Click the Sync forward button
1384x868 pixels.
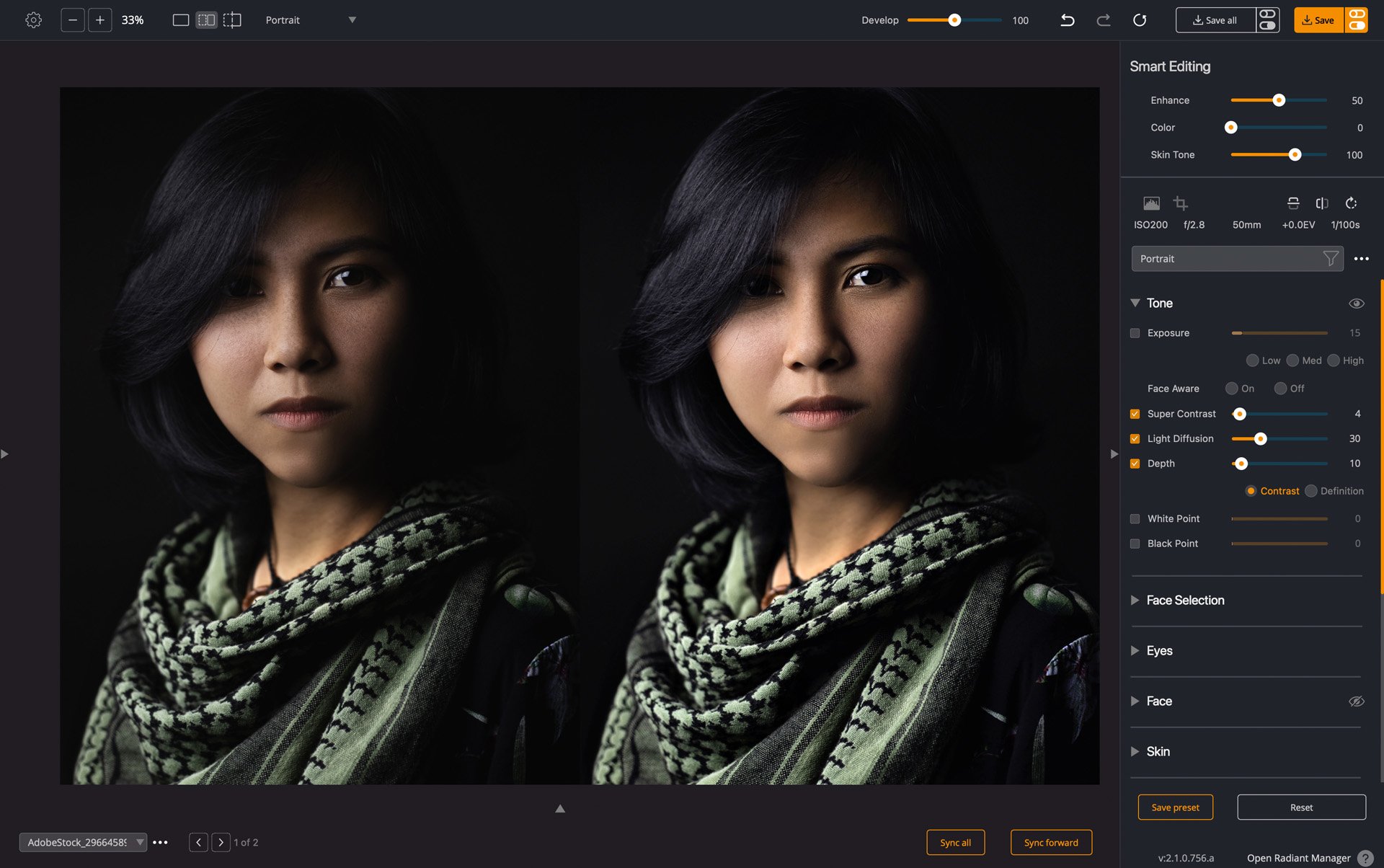tap(1050, 842)
